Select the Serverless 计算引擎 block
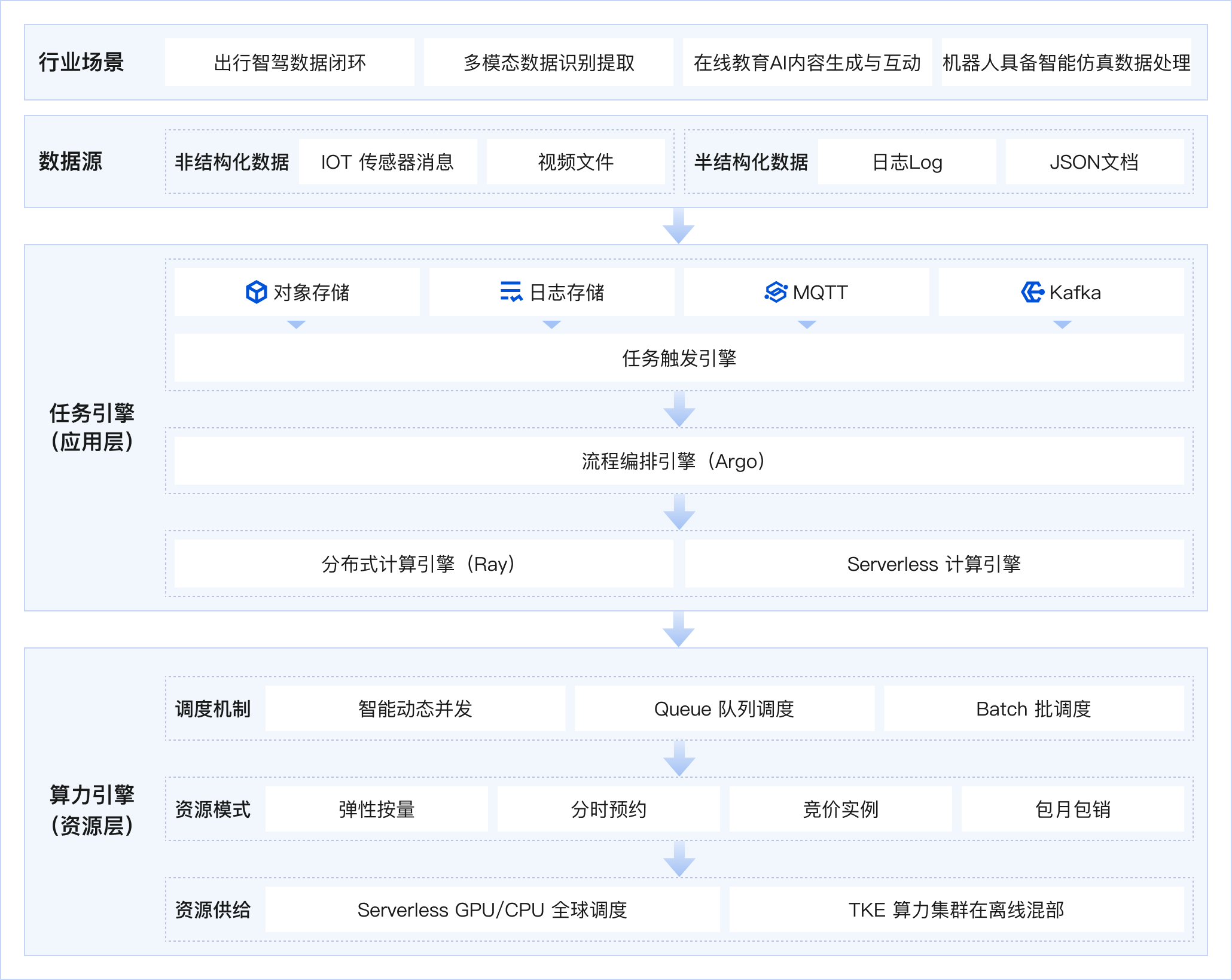This screenshot has width=1232, height=980. click(934, 564)
